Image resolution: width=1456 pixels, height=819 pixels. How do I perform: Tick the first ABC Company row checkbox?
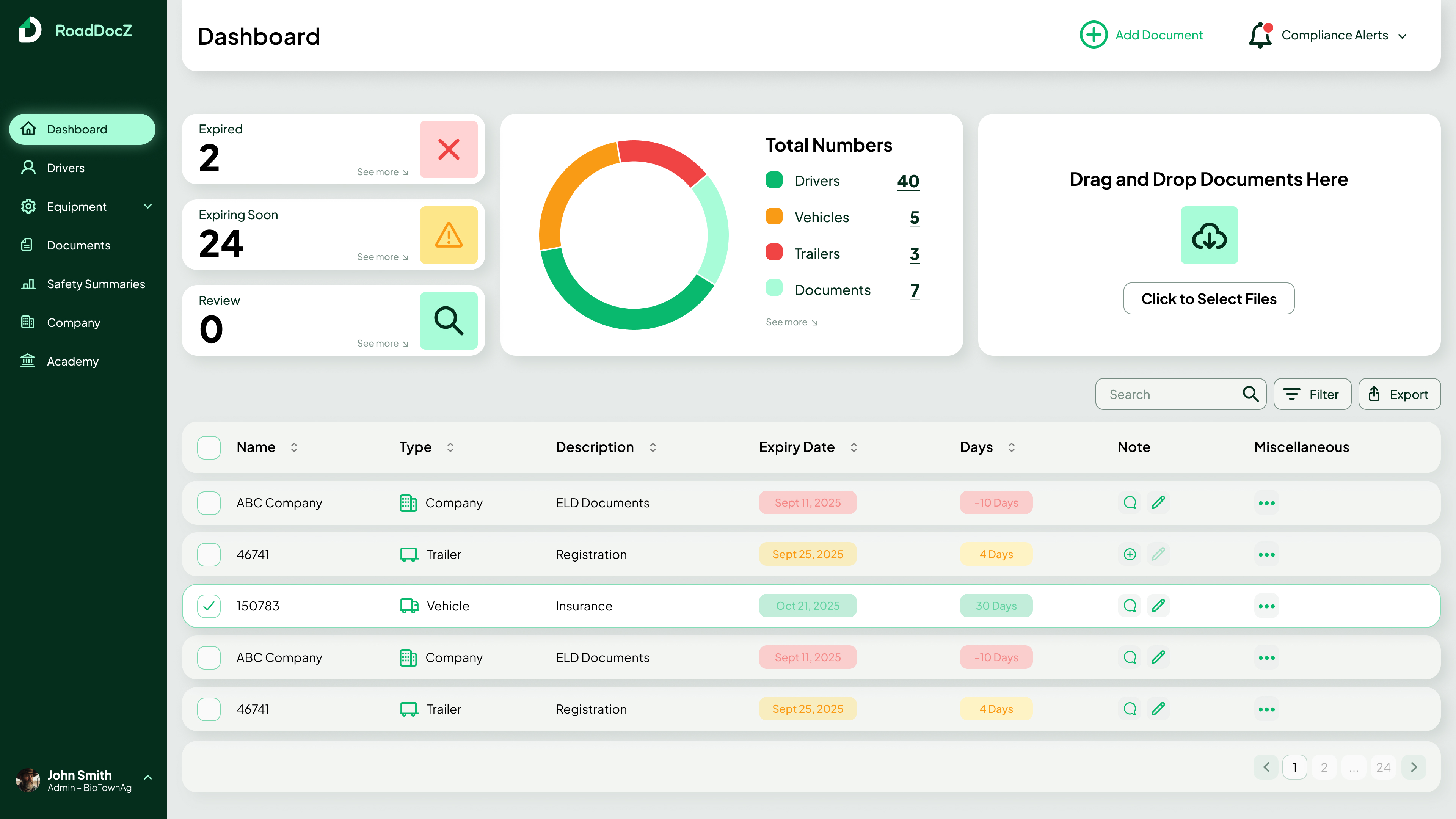click(209, 503)
